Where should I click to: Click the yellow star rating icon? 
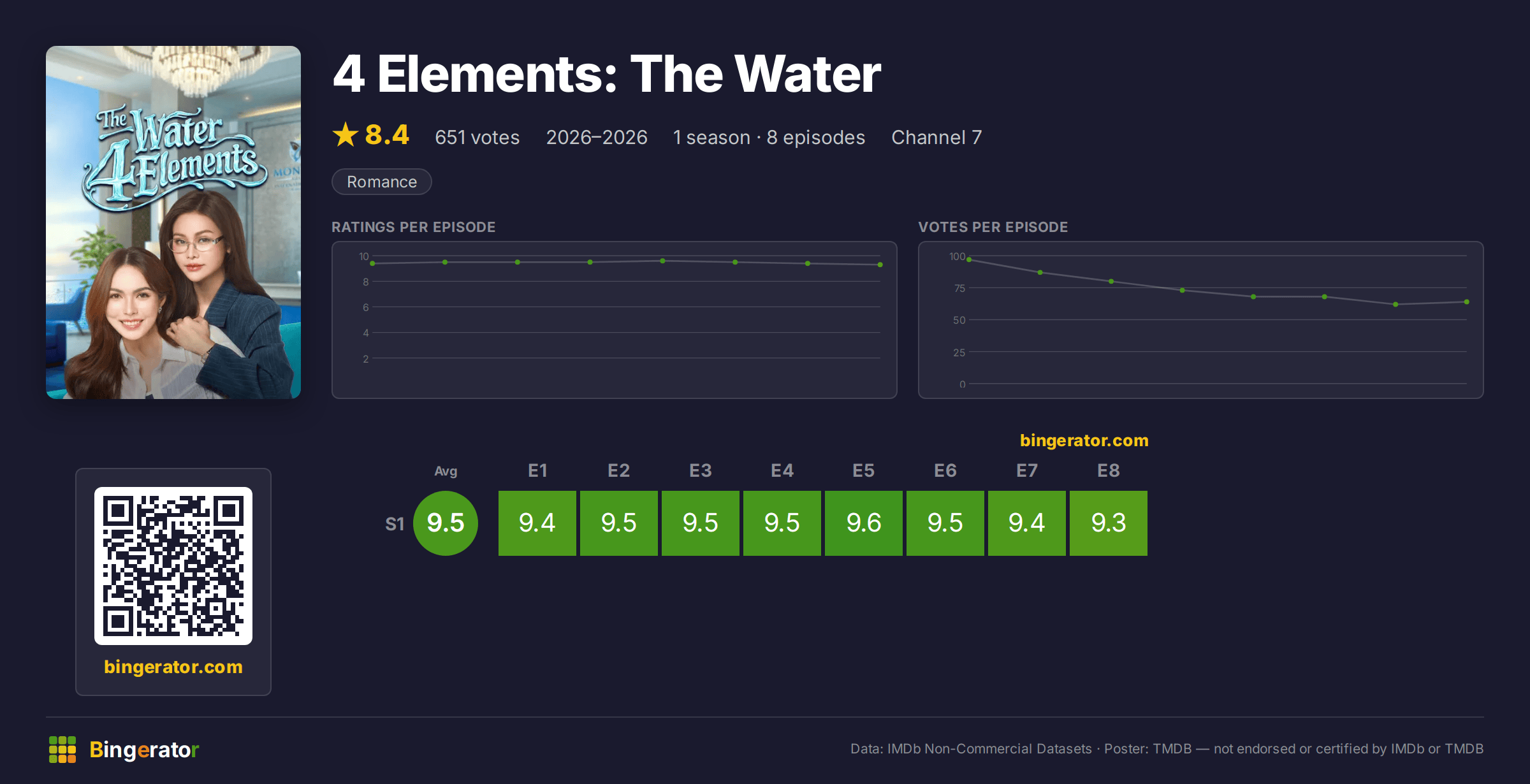coord(346,135)
